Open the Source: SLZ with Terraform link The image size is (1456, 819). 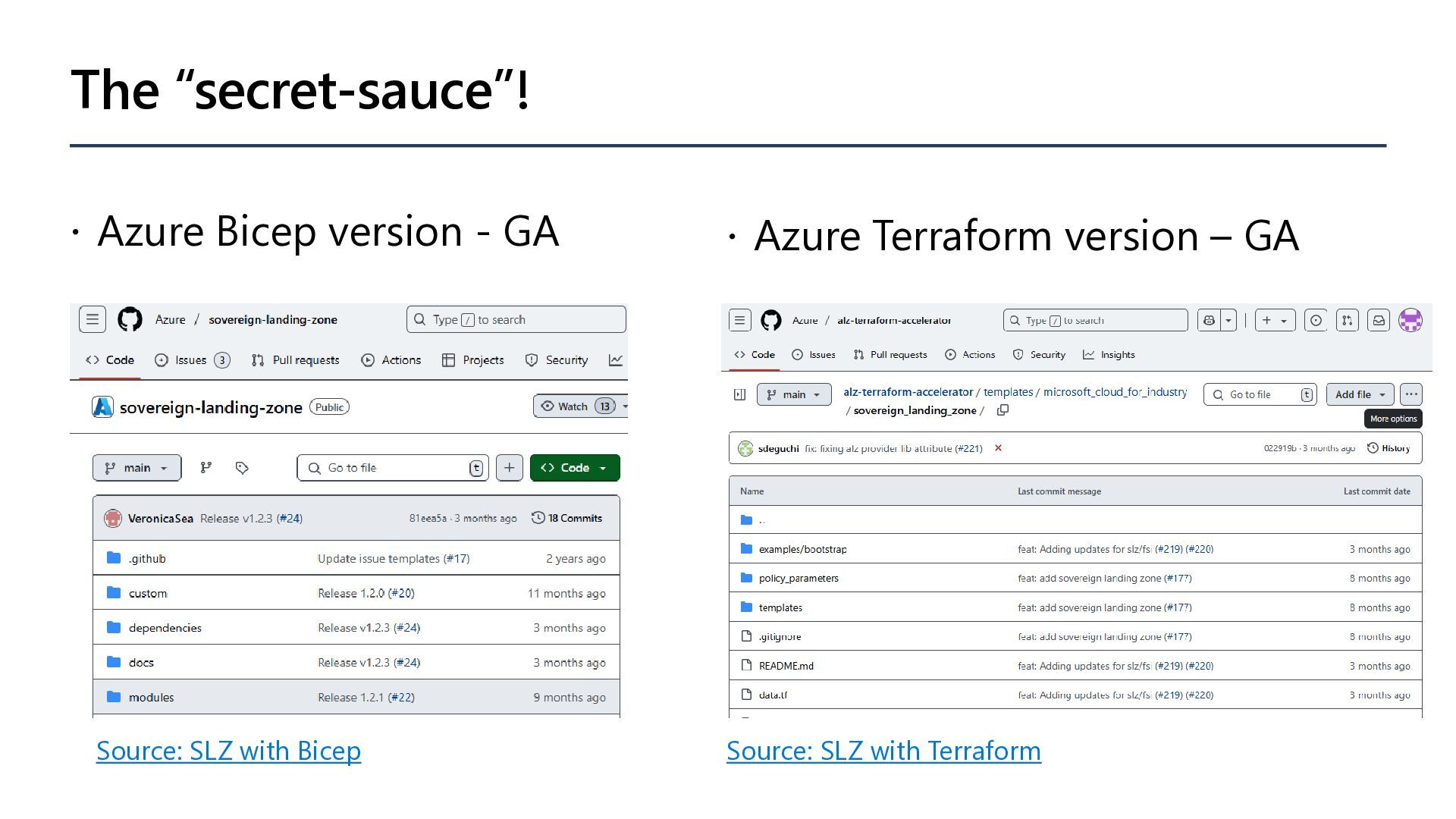(x=883, y=751)
